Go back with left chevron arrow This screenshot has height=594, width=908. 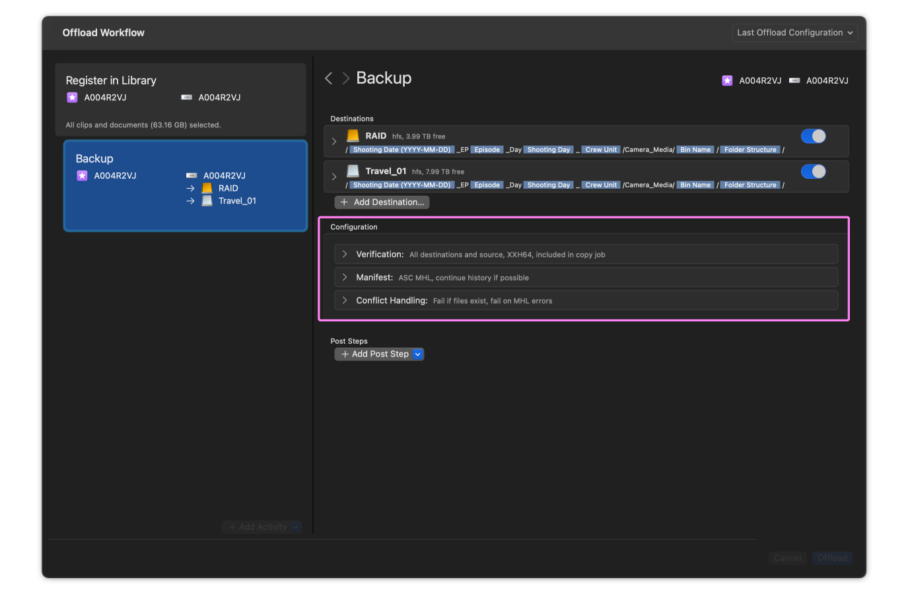pyautogui.click(x=328, y=78)
